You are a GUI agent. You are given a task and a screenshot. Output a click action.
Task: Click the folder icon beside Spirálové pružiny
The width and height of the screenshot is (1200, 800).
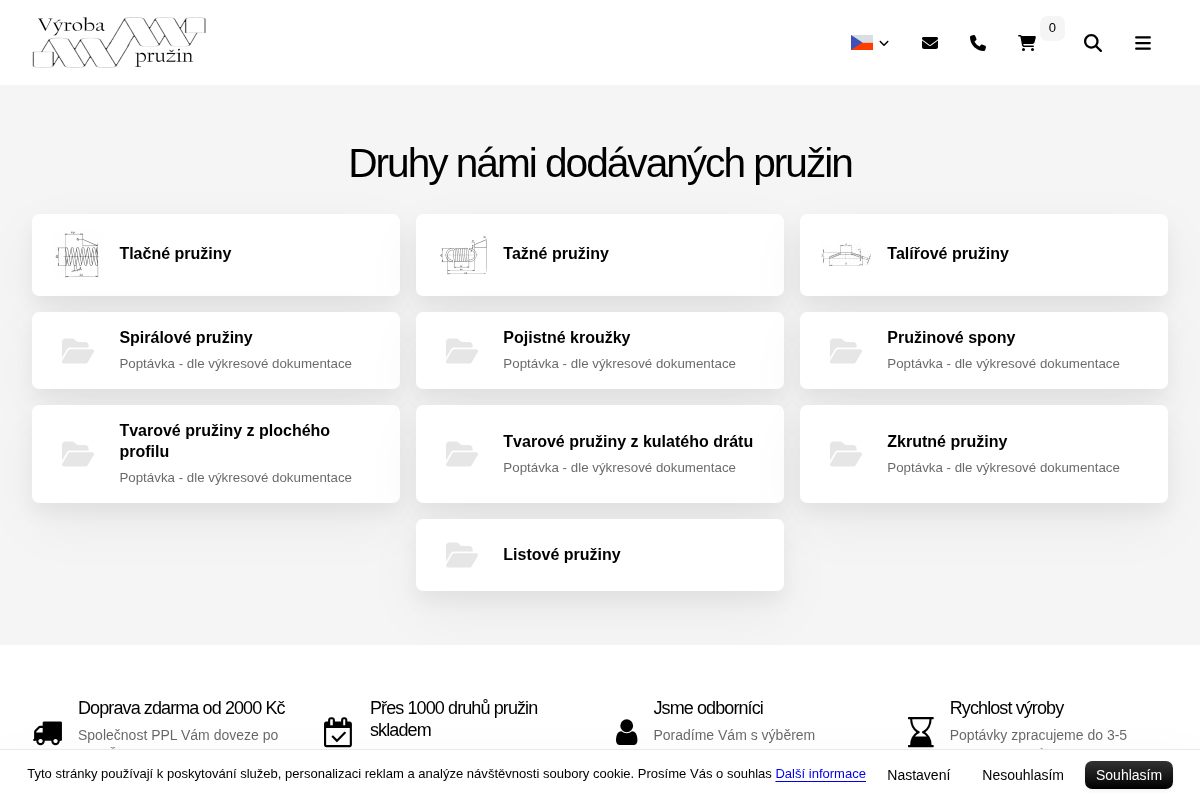78,350
